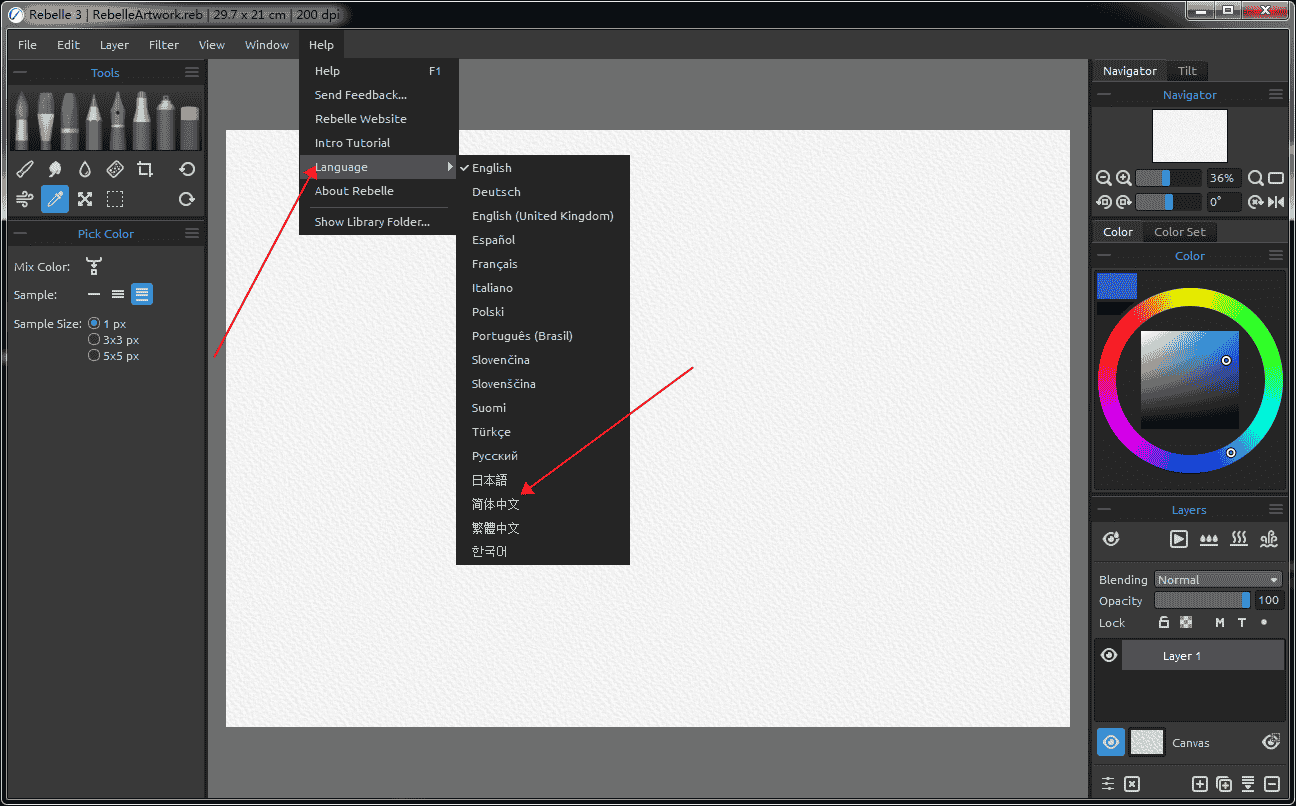Toggle Canvas visibility eye button

[1110, 742]
